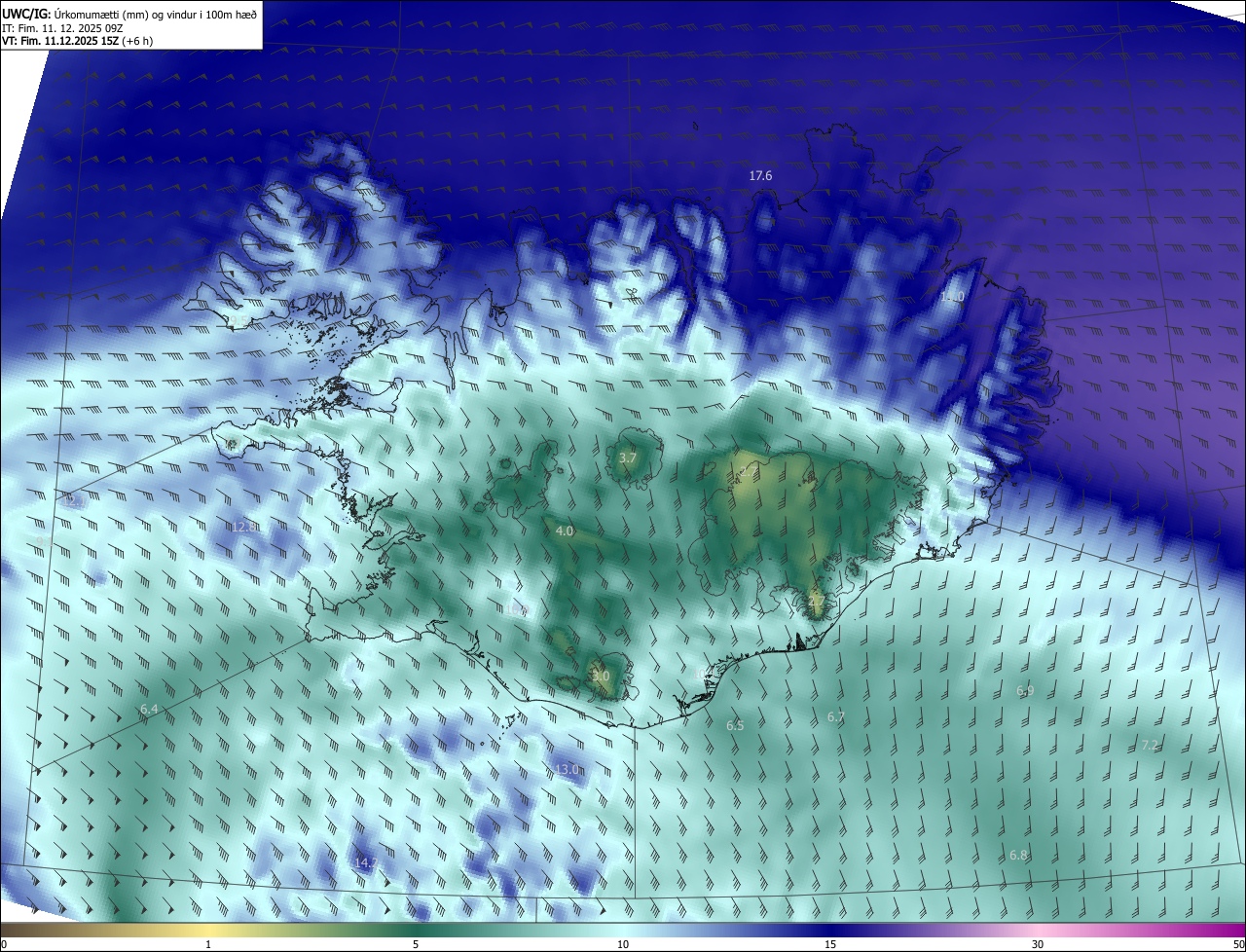Viewport: 1246px width, 952px height.
Task: Click the colorbar tick label 50
Action: click(x=1238, y=945)
